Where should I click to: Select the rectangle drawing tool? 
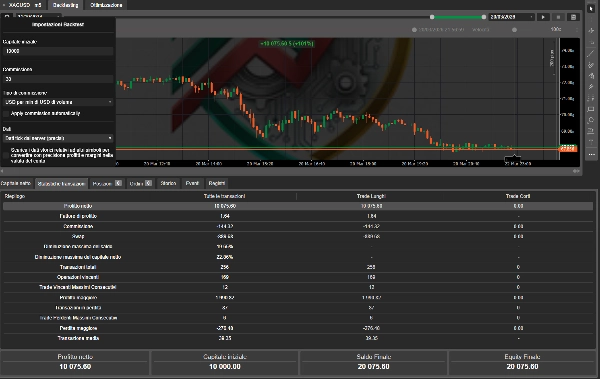[x=591, y=109]
